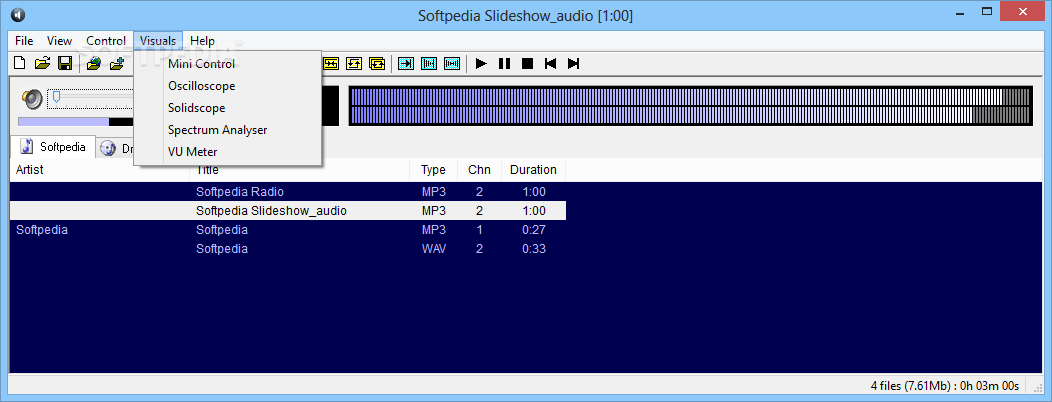Click the 0:33 duration cell
This screenshot has width=1052, height=402.
pyautogui.click(x=533, y=249)
